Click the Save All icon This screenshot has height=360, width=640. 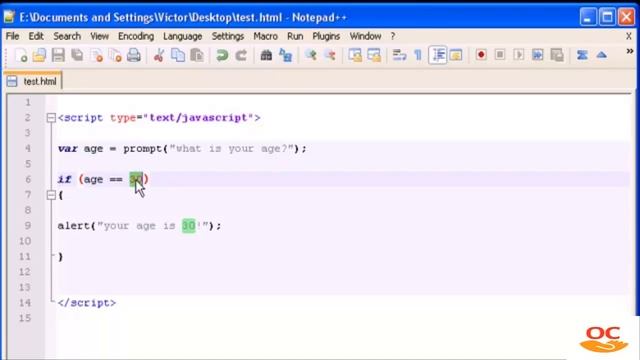(77, 55)
